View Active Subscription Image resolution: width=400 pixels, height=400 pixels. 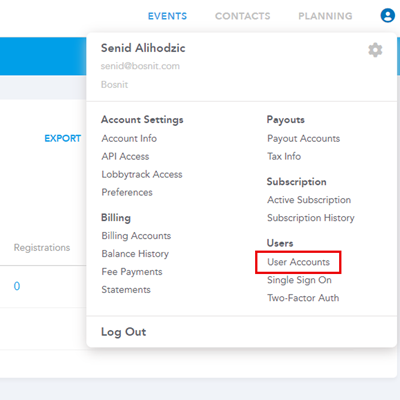click(309, 200)
